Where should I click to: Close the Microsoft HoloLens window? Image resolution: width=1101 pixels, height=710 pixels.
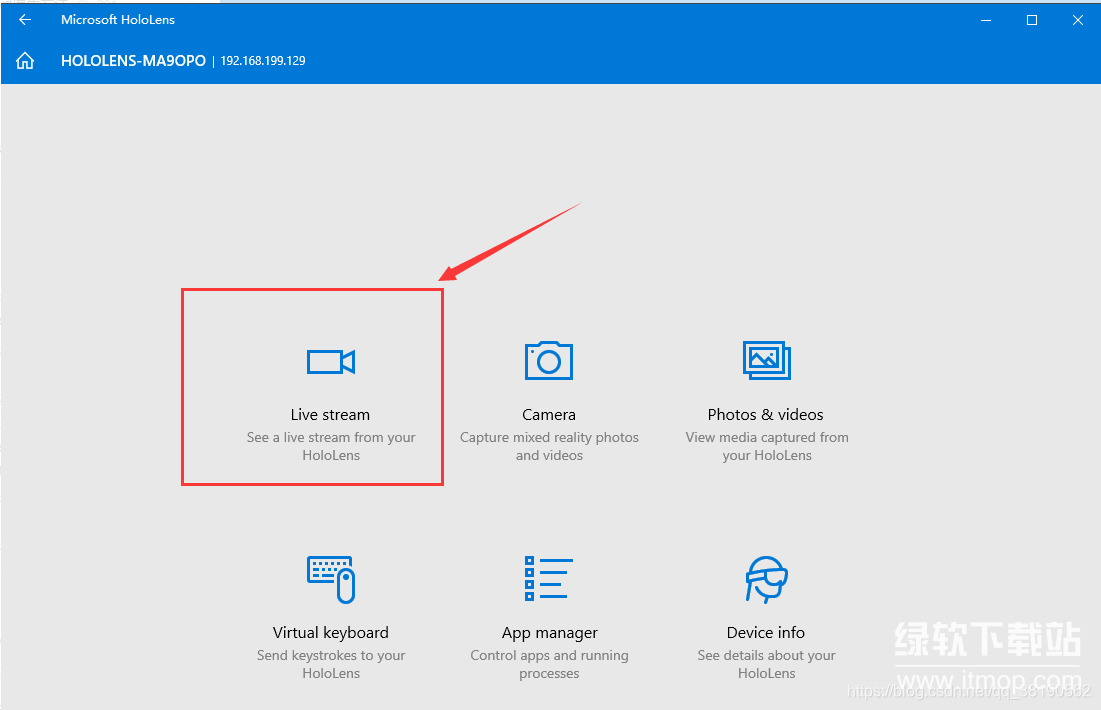click(x=1078, y=20)
